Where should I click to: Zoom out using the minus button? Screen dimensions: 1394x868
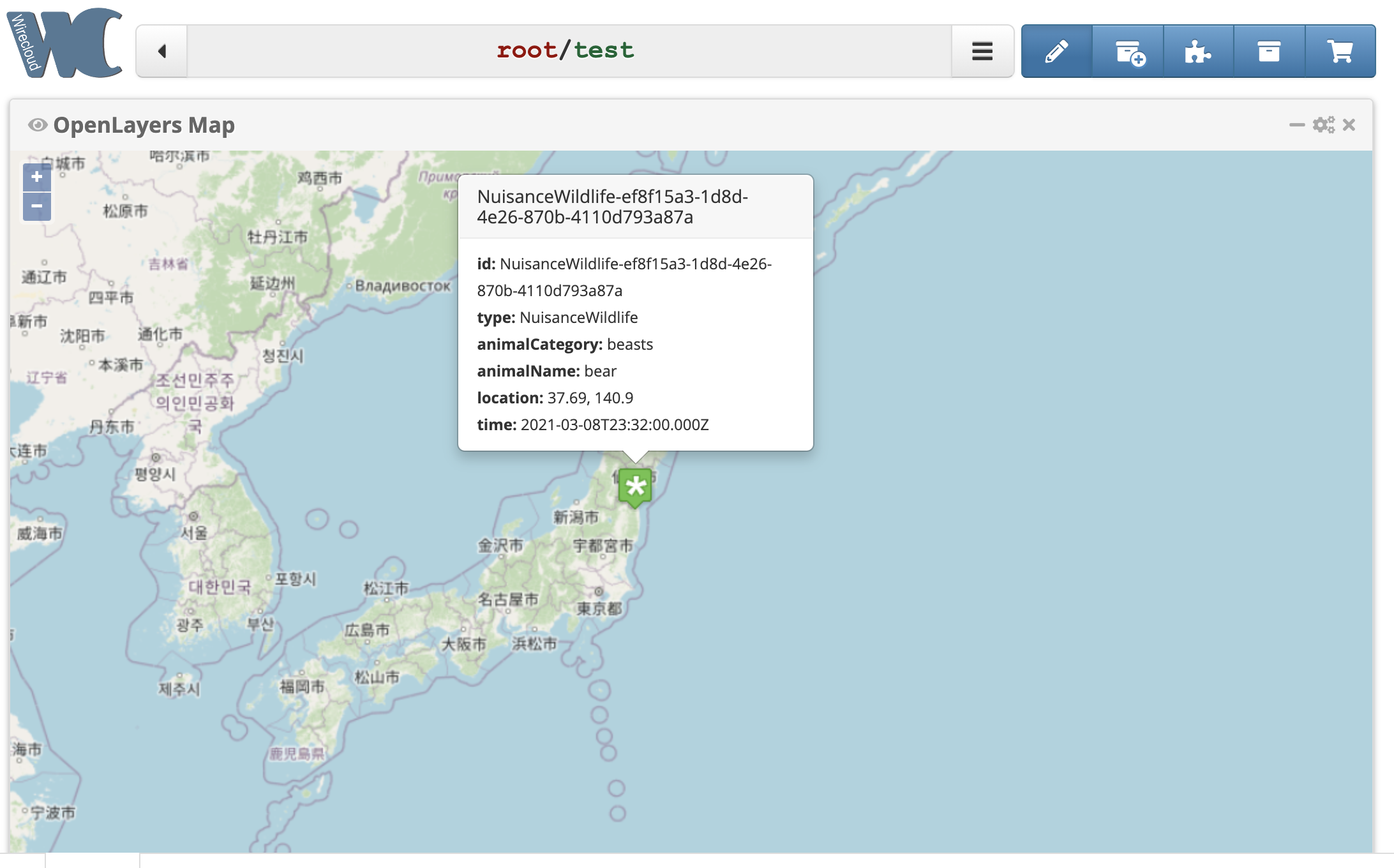click(37, 206)
